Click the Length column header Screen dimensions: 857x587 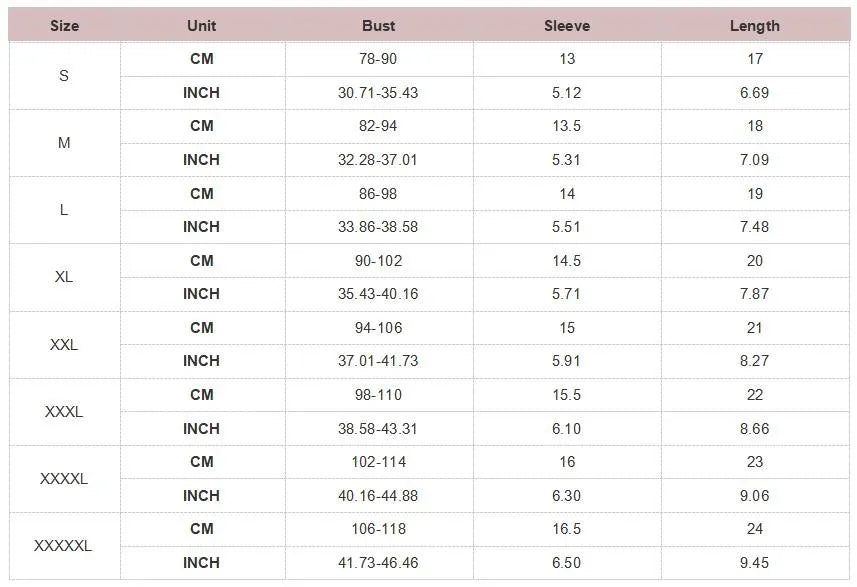754,26
